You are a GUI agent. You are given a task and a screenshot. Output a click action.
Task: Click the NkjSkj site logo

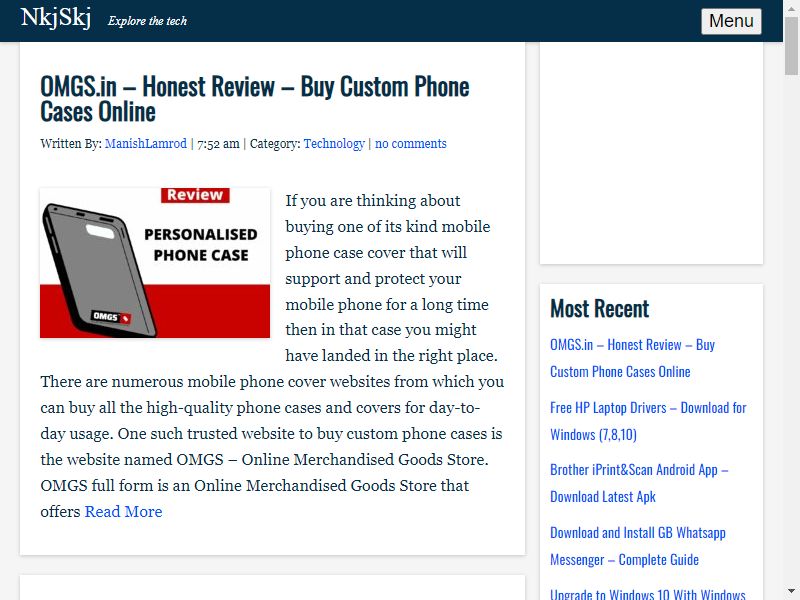56,18
